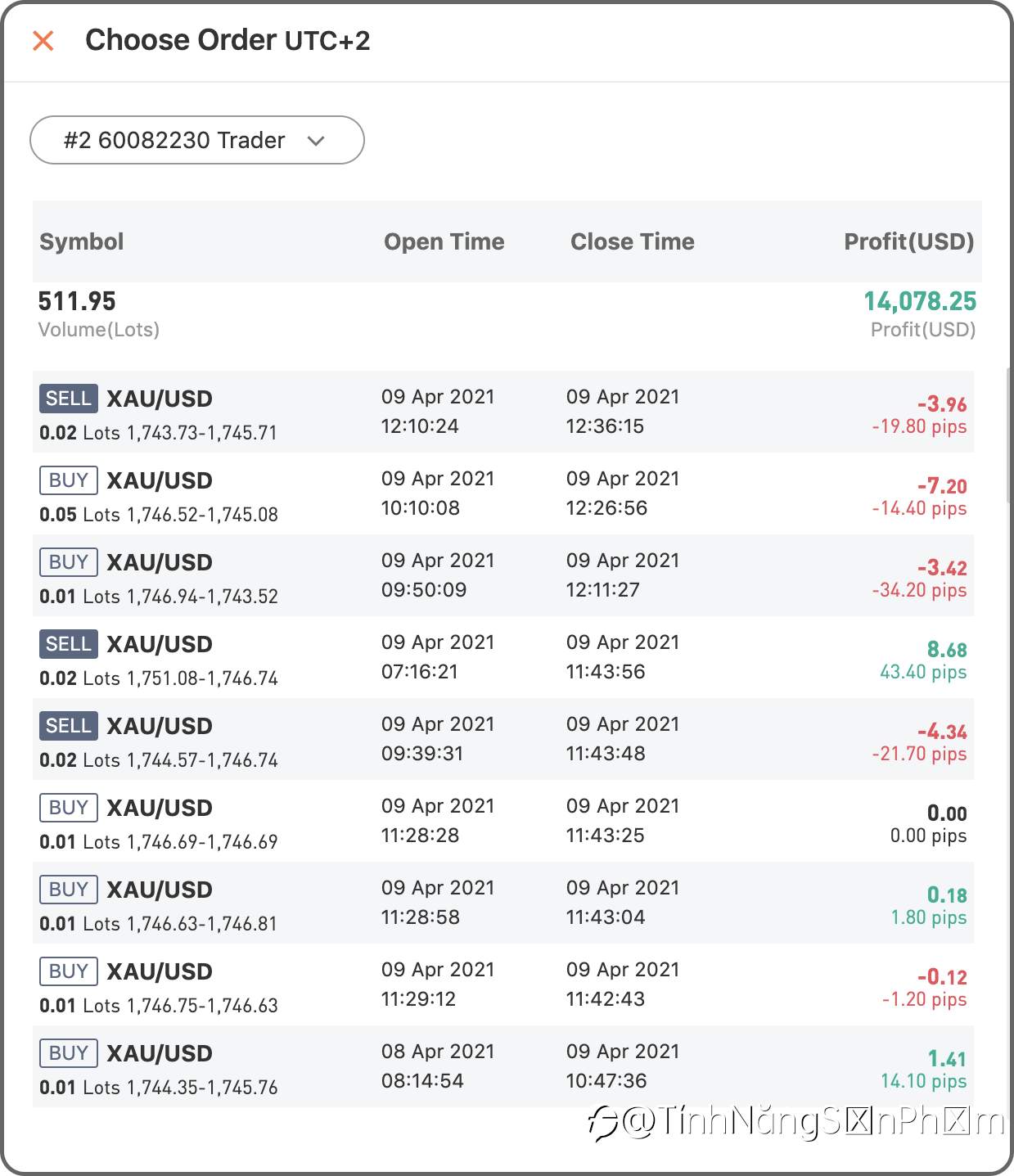Click the Profit(USD) column header
Image resolution: width=1014 pixels, height=1176 pixels.
point(909,241)
